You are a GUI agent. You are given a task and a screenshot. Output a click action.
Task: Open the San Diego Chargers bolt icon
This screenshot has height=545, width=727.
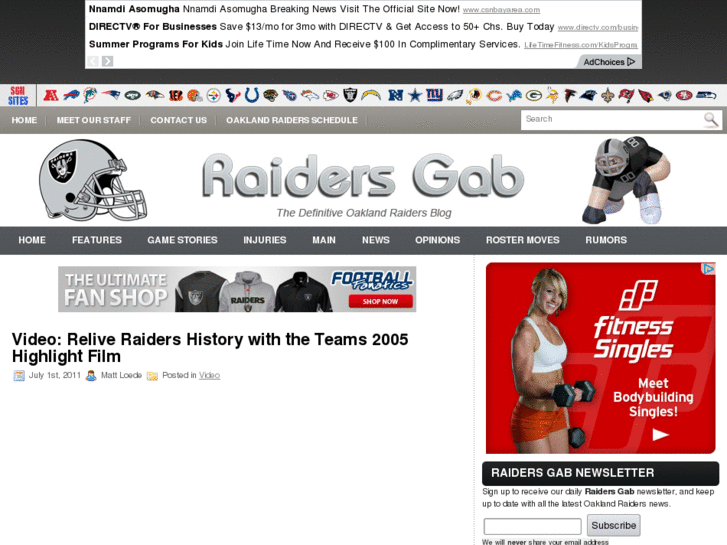tap(371, 96)
